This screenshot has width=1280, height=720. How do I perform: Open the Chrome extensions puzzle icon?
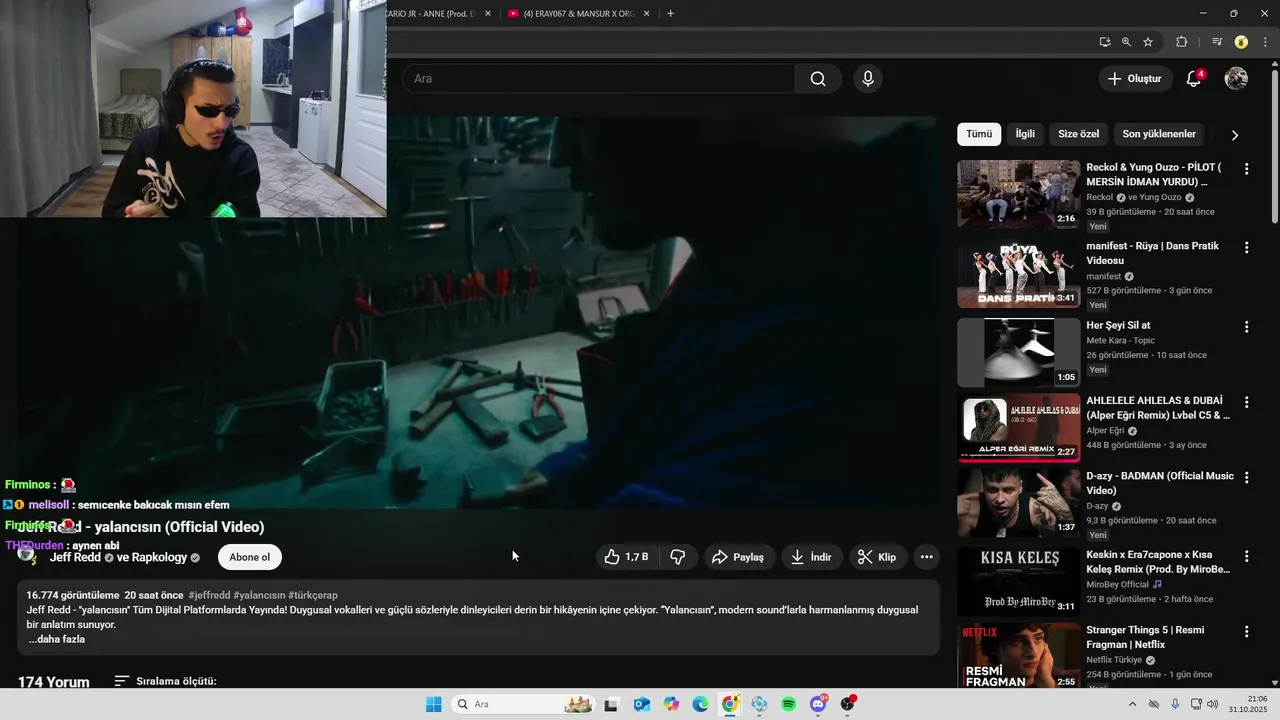click(x=1182, y=42)
